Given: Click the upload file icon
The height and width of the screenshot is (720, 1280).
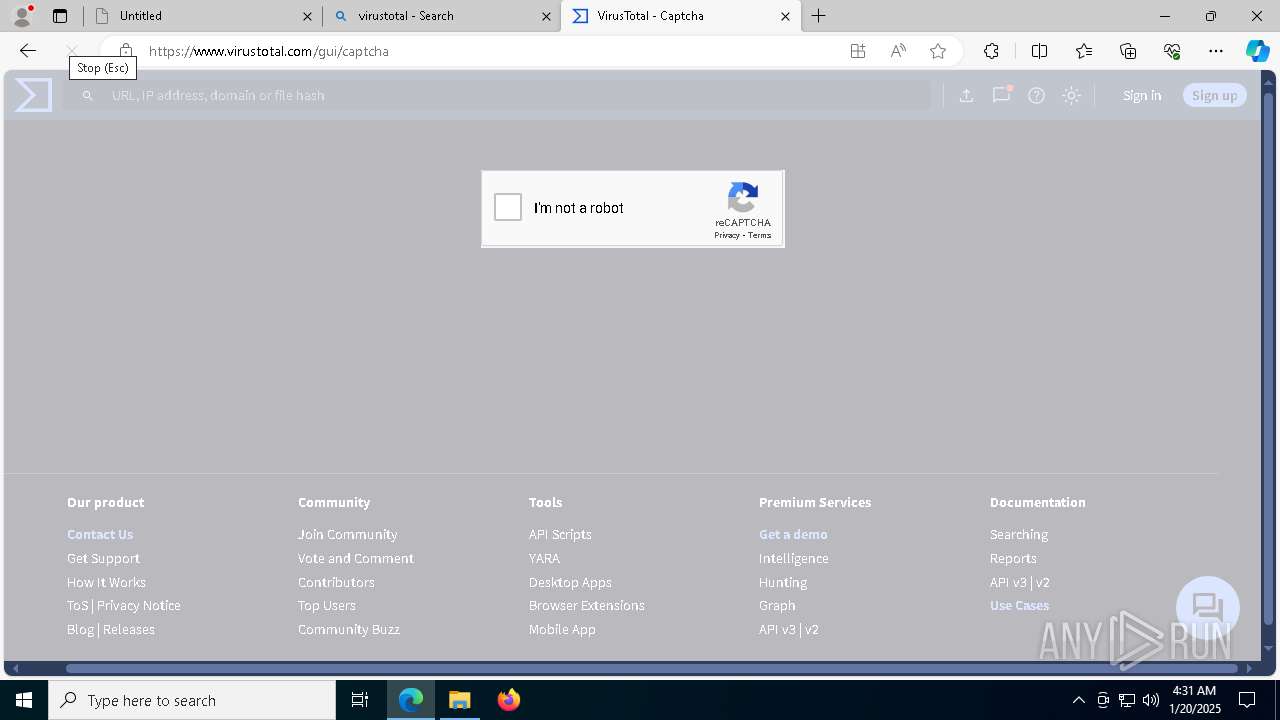Looking at the screenshot, I should pos(966,95).
